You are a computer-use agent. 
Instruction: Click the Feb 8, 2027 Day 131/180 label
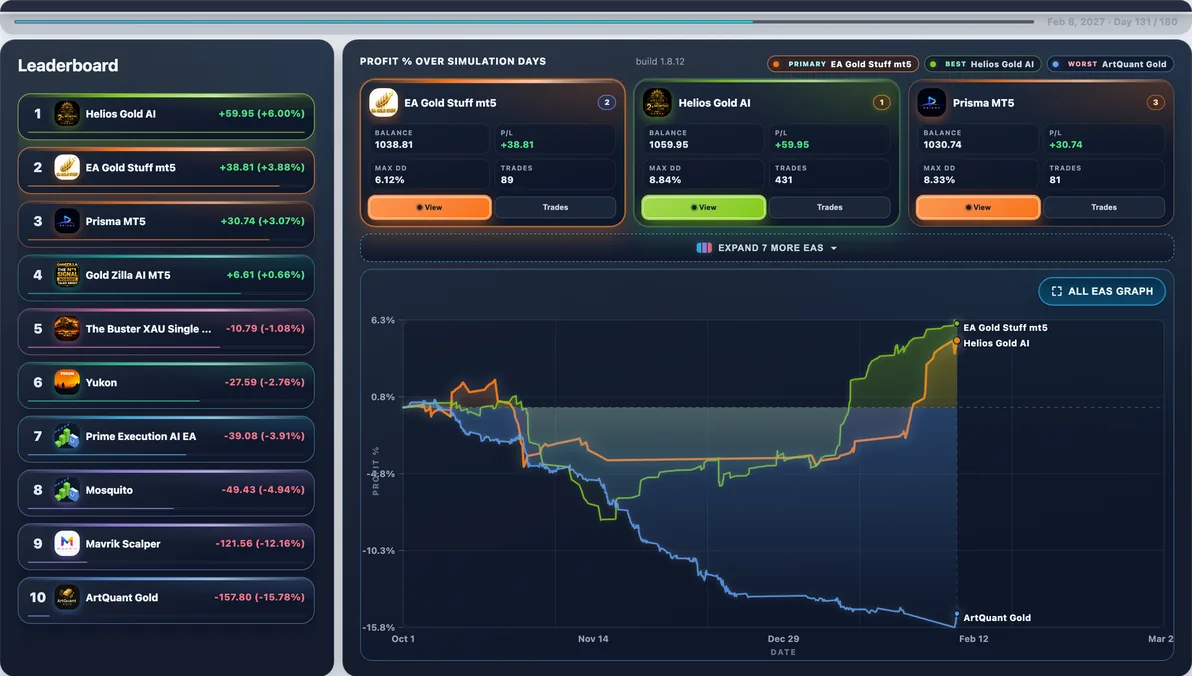pos(1112,22)
